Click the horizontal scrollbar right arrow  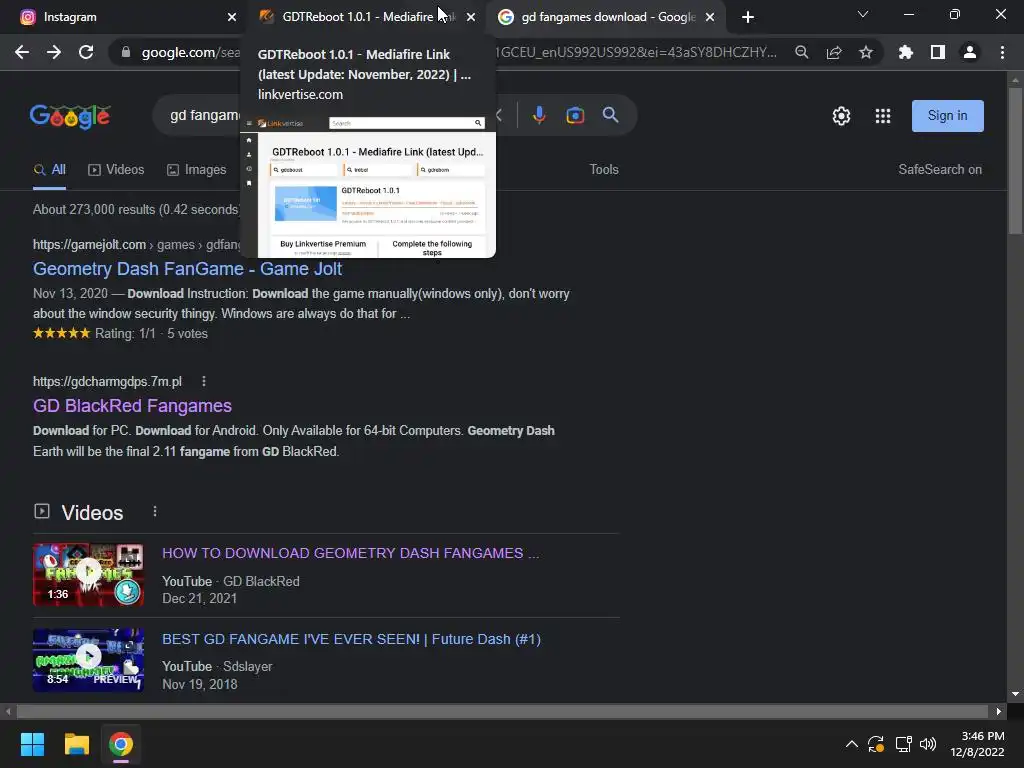(999, 711)
